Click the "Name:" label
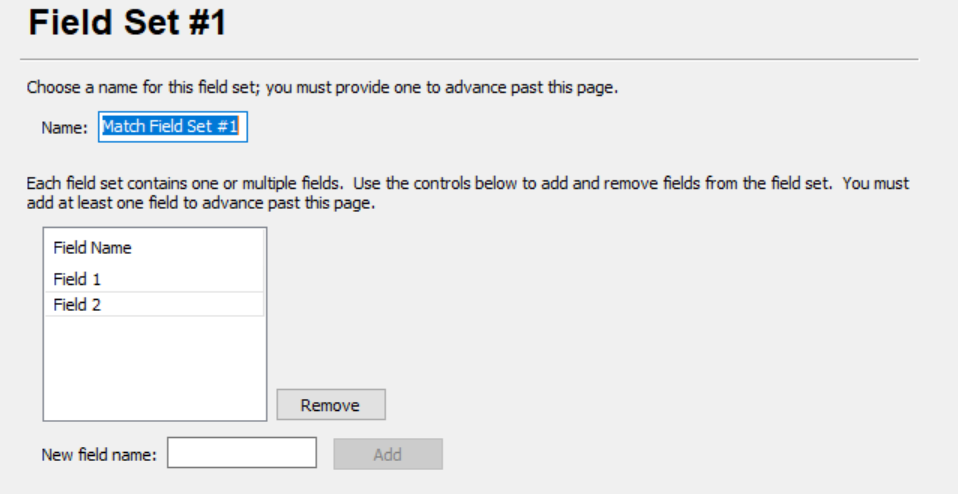Viewport: 958px width, 494px height. (65, 128)
